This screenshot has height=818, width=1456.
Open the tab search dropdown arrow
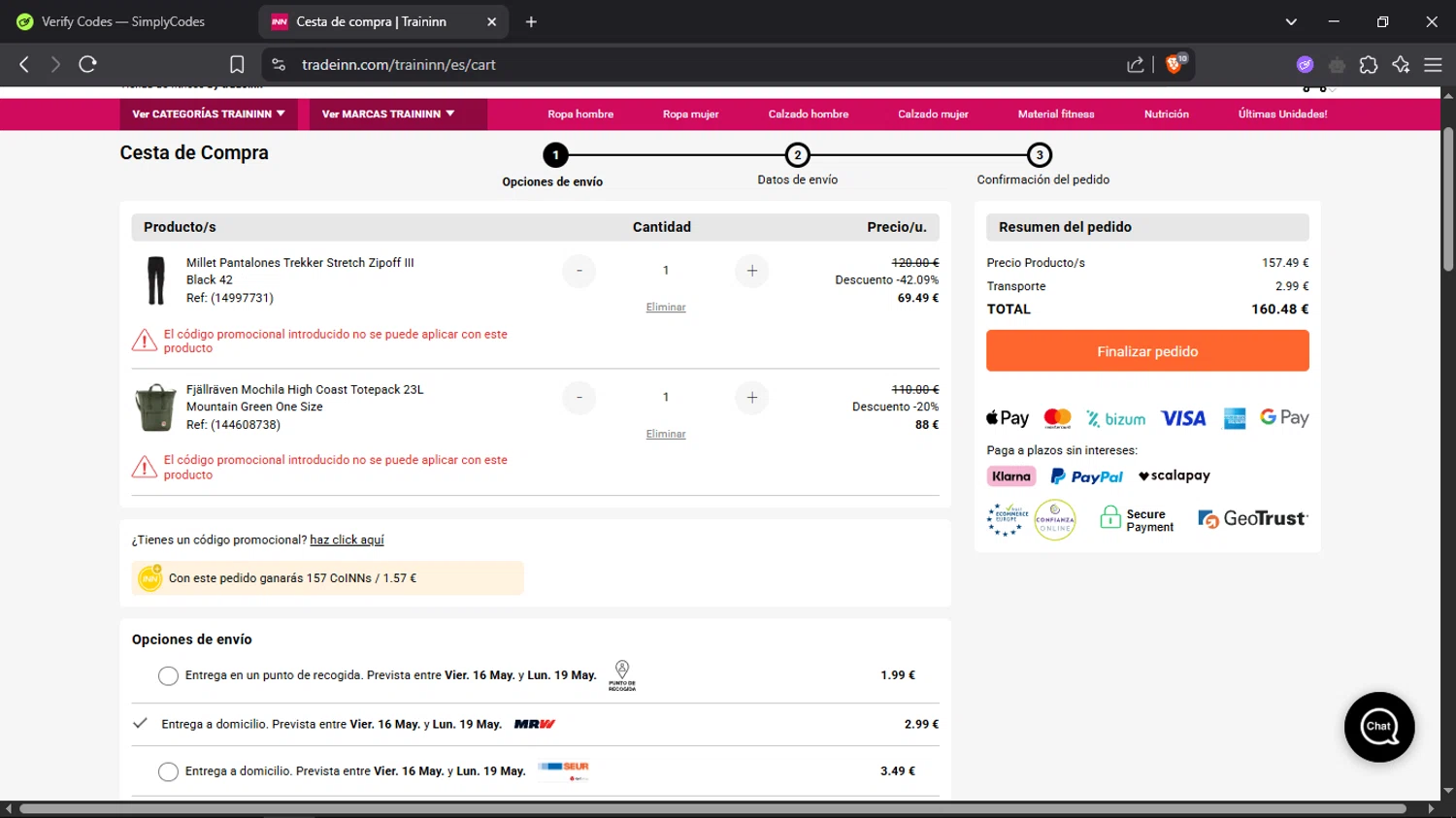pyautogui.click(x=1291, y=21)
